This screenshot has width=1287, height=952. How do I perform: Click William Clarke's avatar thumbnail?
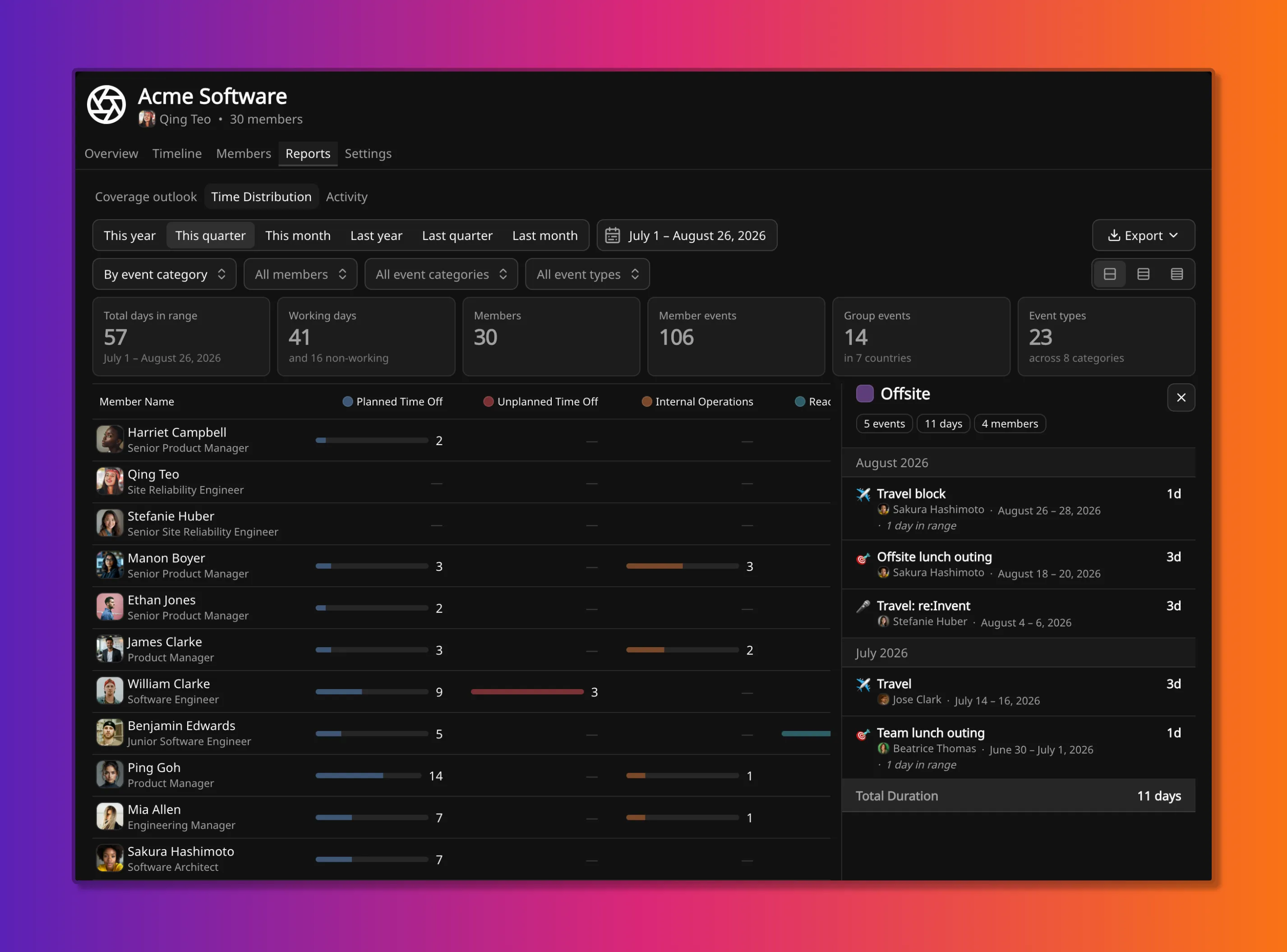click(110, 691)
